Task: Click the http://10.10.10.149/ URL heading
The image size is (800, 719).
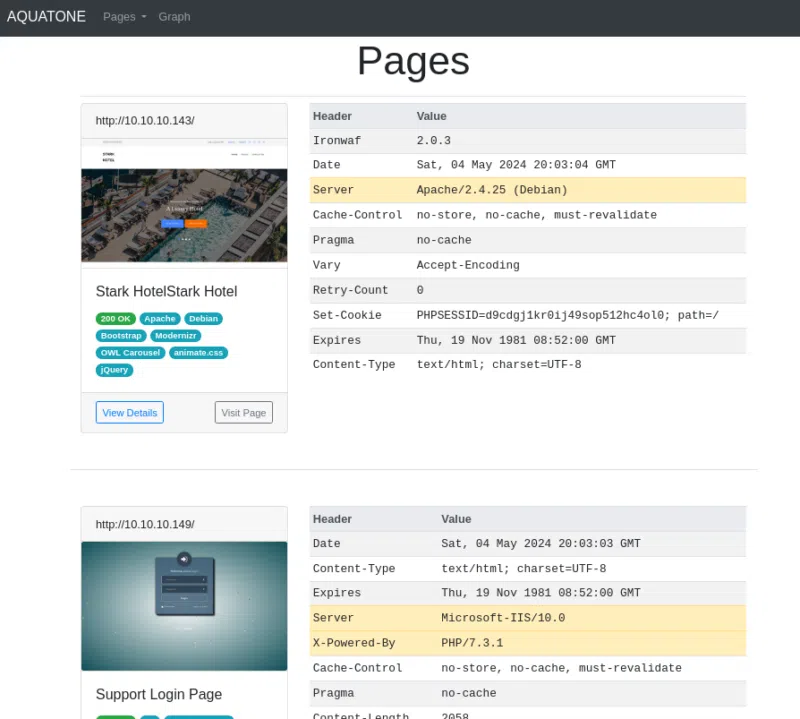Action: click(145, 524)
